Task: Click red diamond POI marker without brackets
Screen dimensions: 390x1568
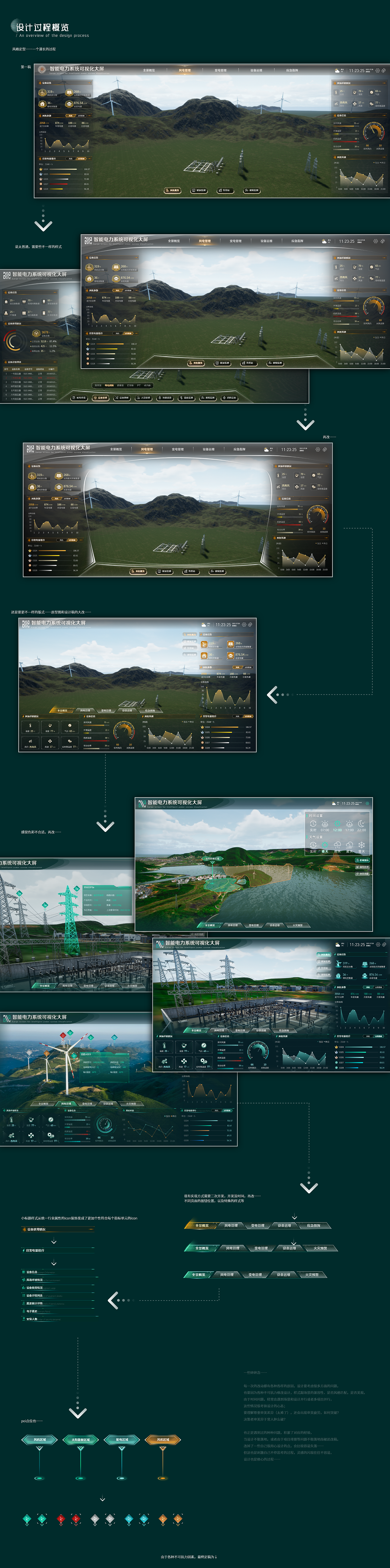Action: click(61, 1519)
